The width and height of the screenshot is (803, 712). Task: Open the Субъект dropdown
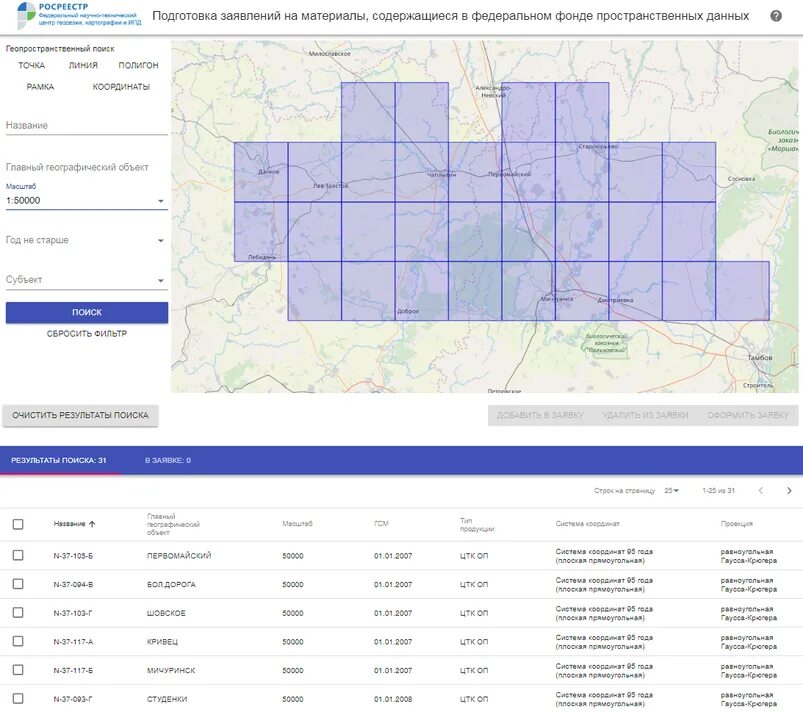point(87,280)
